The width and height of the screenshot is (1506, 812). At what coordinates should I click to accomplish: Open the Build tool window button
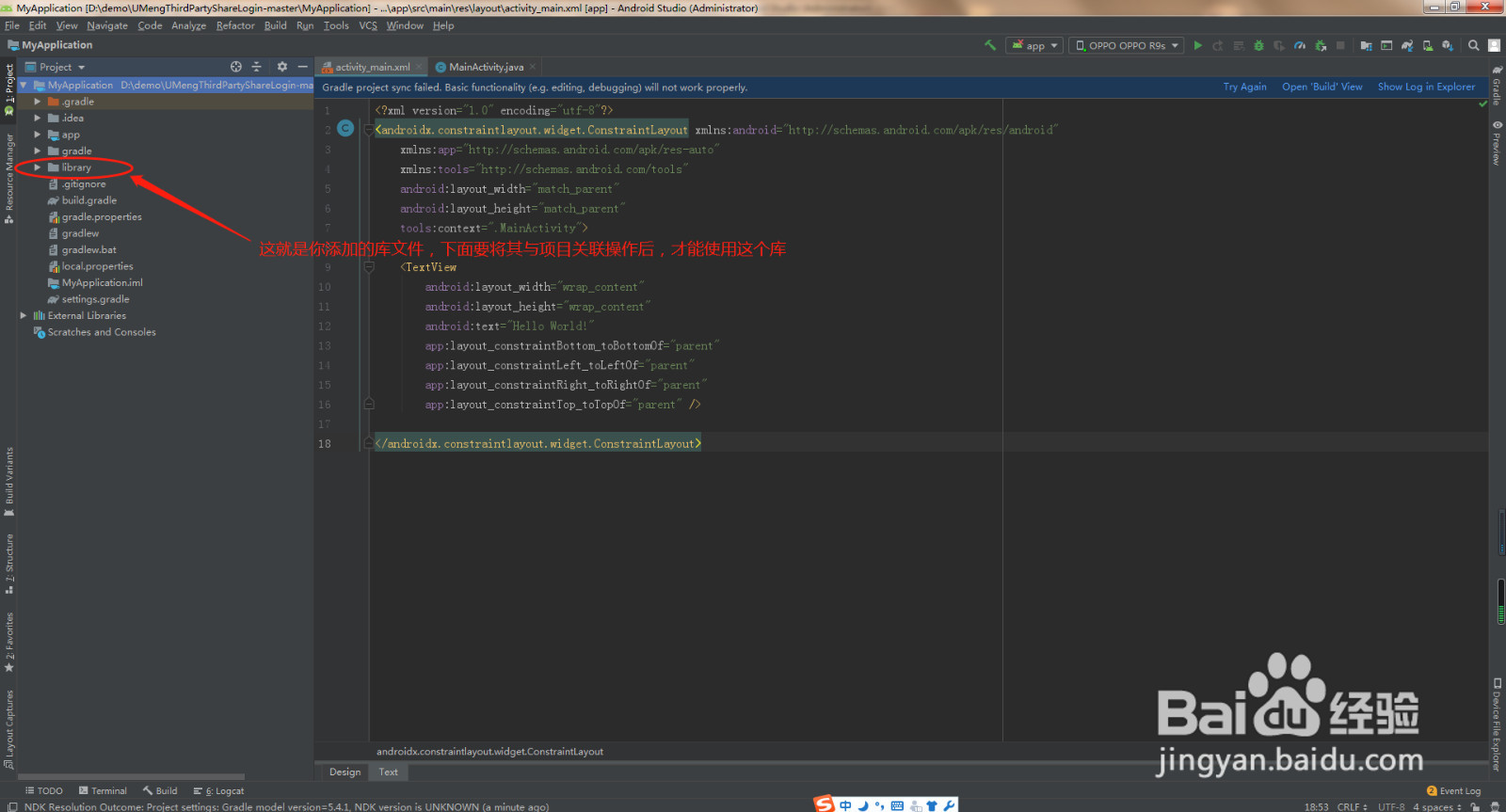160,790
